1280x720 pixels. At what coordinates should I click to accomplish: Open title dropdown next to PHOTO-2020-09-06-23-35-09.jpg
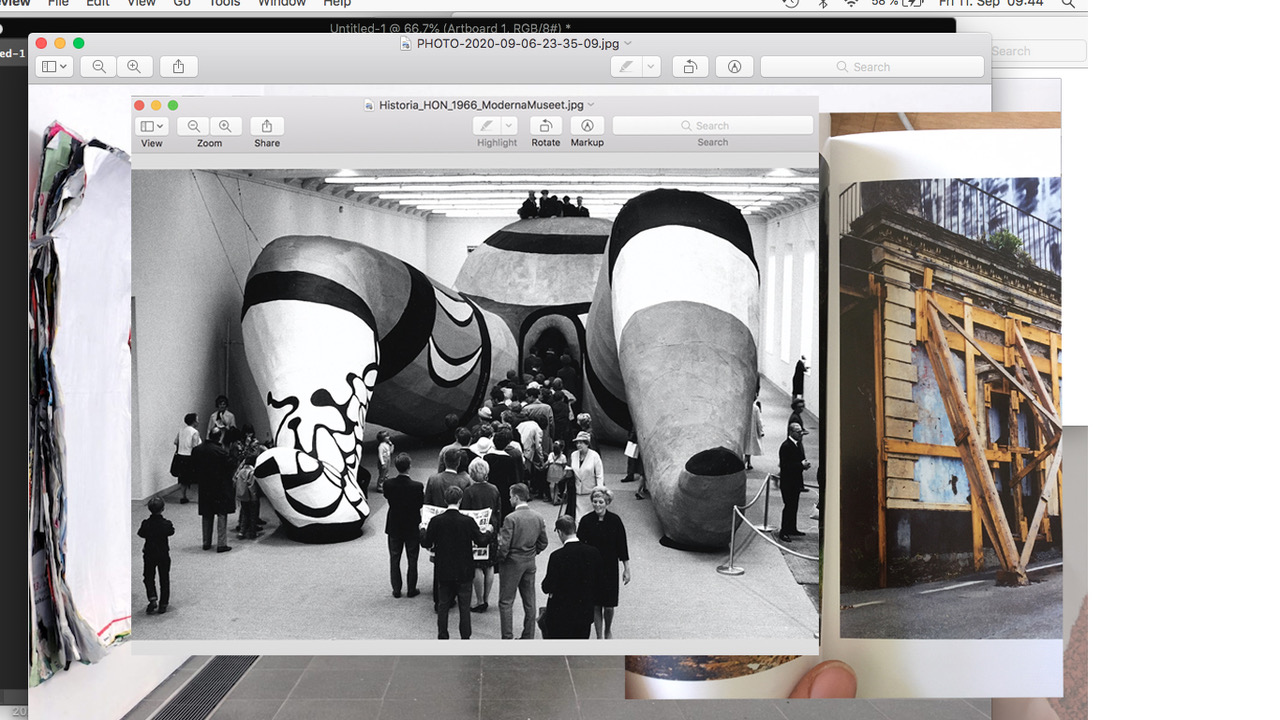pos(628,43)
